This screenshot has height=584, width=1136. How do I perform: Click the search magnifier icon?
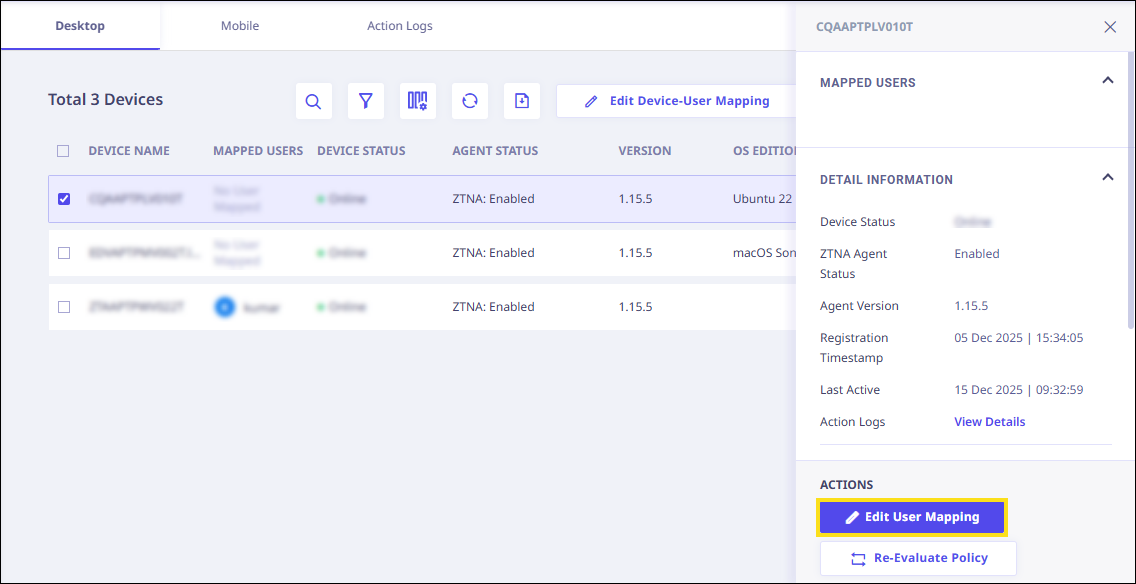click(x=313, y=101)
